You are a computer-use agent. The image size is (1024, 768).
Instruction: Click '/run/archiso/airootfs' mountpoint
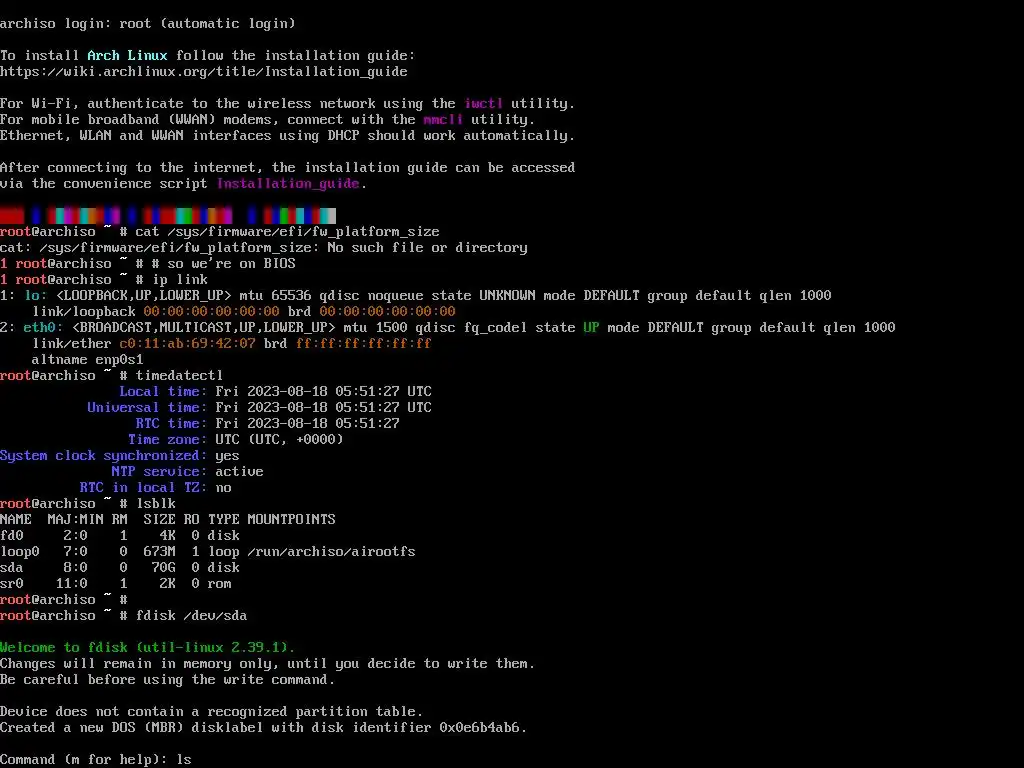(x=331, y=552)
